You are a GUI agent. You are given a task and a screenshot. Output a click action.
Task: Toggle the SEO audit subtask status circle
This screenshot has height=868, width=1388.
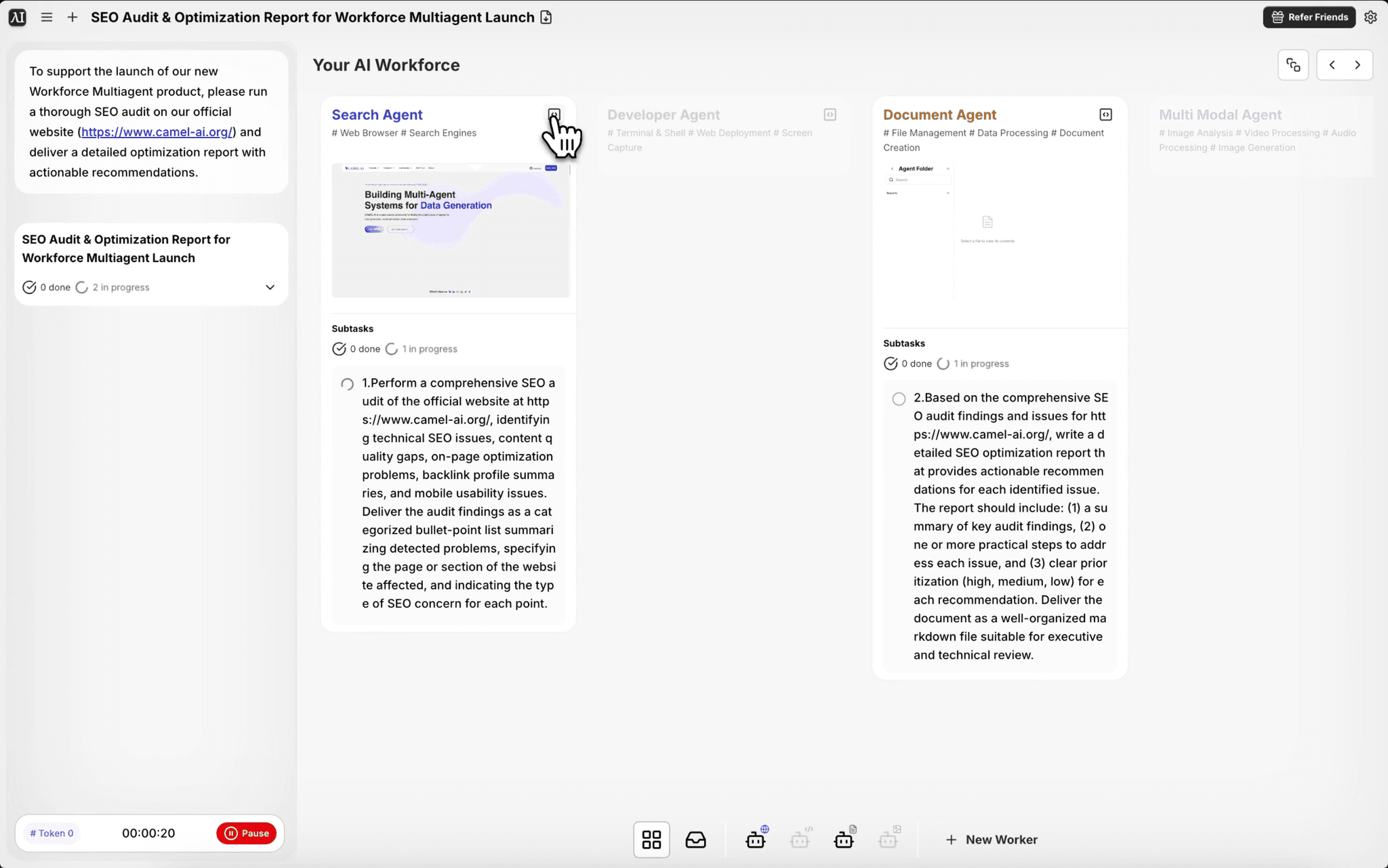(347, 384)
